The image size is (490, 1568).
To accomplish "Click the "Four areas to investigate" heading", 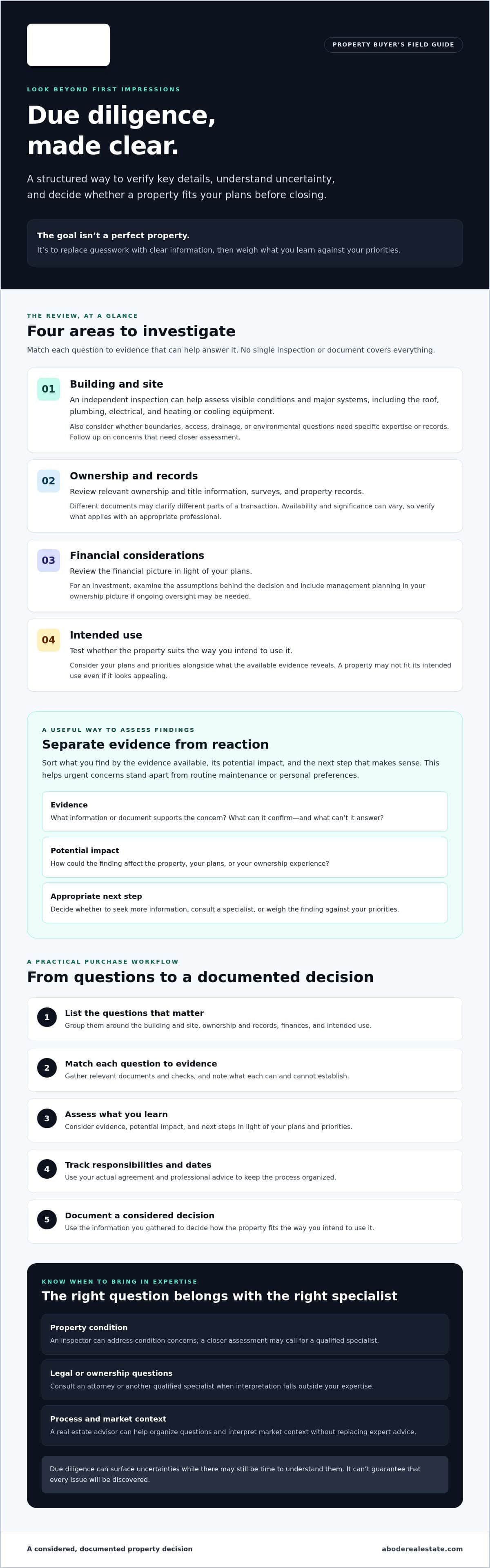I will coord(131,331).
